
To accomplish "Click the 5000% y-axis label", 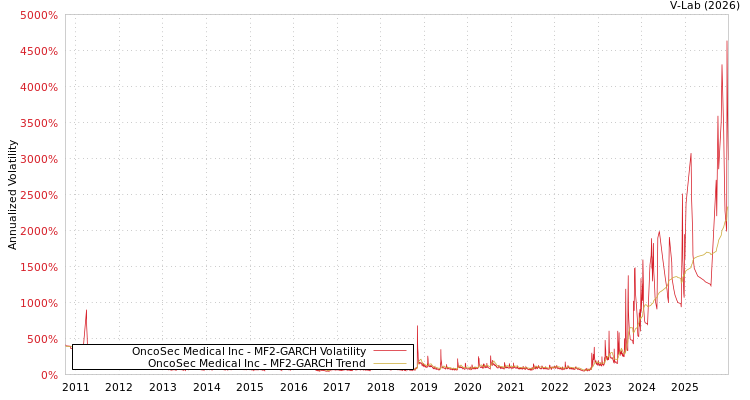I will point(39,15).
